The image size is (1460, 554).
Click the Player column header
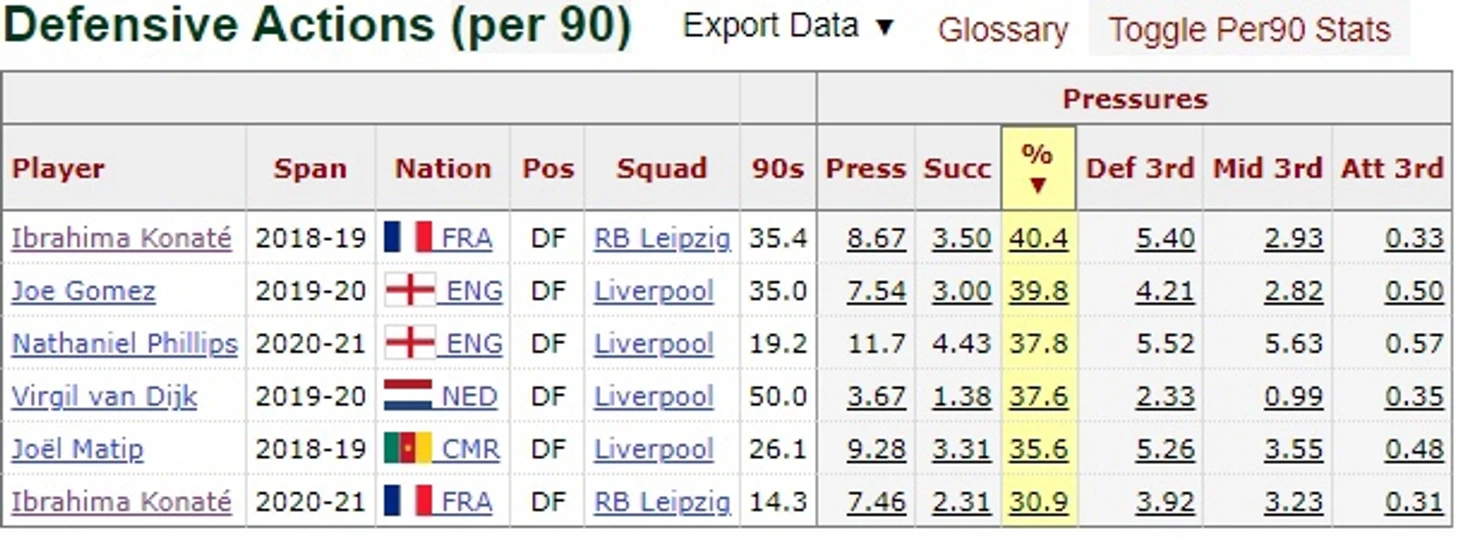pos(58,168)
